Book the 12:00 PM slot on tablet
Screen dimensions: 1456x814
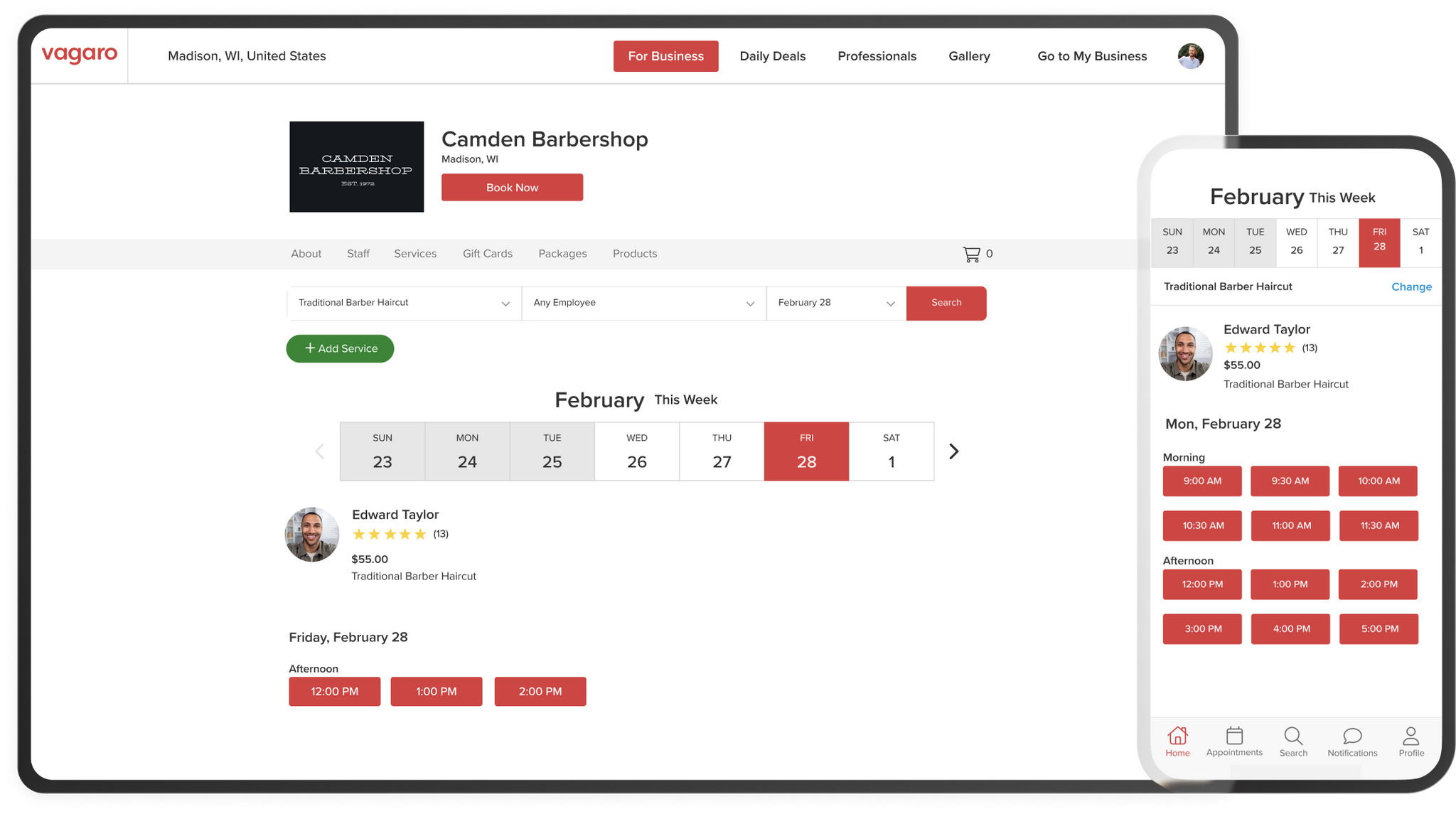tap(335, 692)
